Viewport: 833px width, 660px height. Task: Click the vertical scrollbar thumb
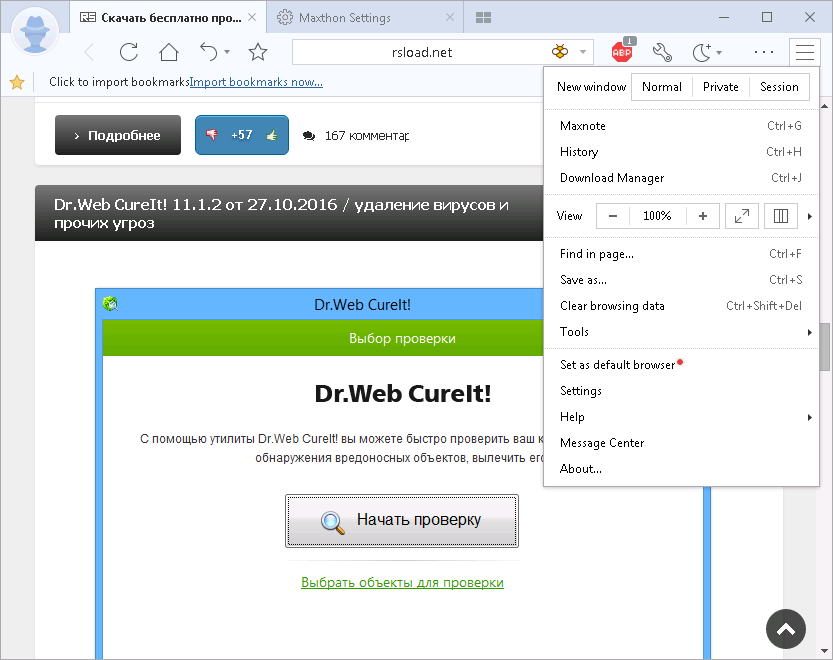point(824,346)
